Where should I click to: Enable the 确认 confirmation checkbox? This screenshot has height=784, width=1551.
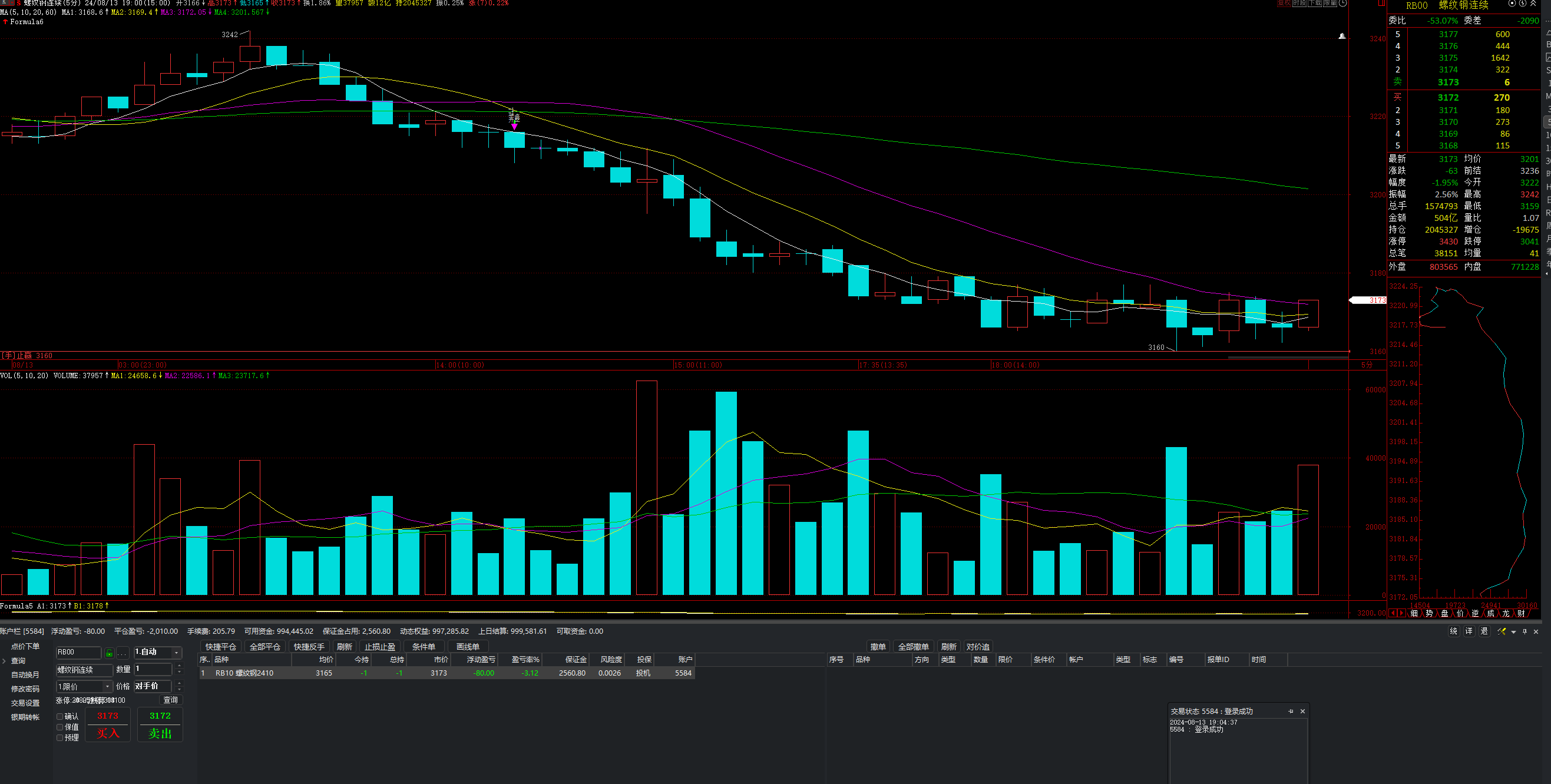[x=59, y=717]
